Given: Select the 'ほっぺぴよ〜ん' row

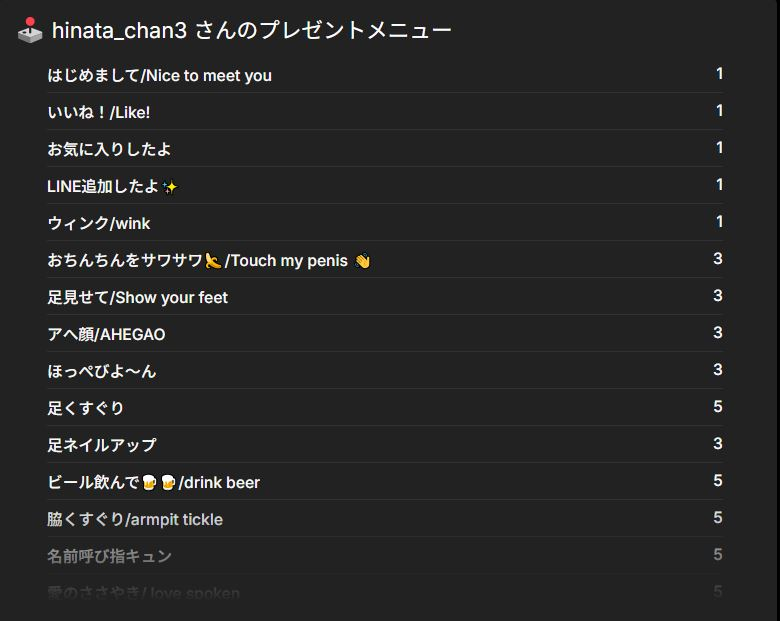Looking at the screenshot, I should [x=101, y=372].
